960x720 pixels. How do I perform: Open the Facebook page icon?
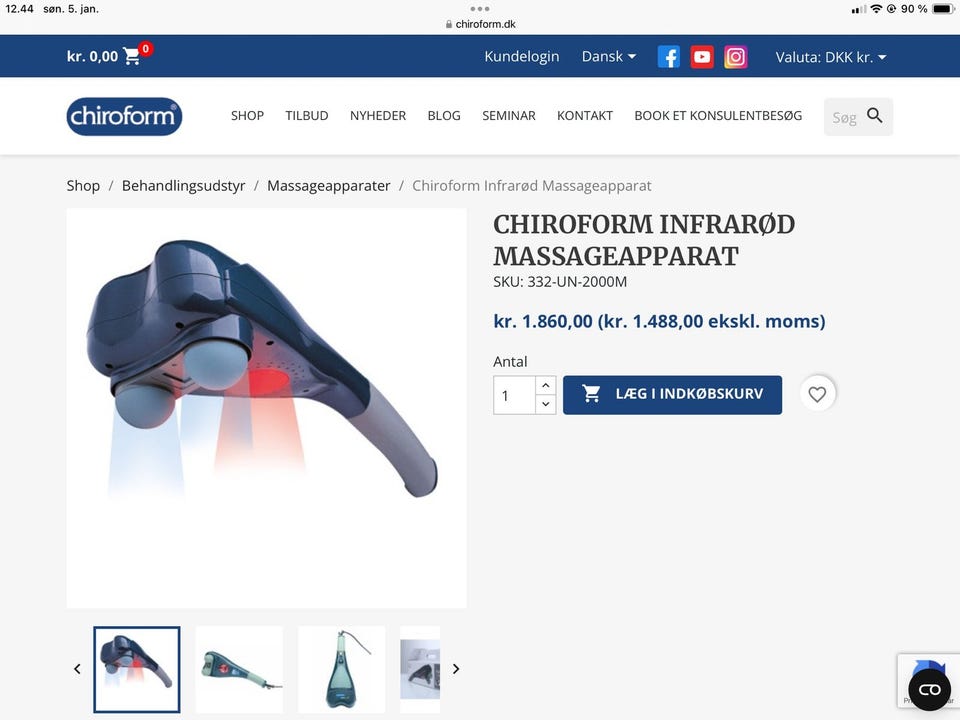[669, 57]
